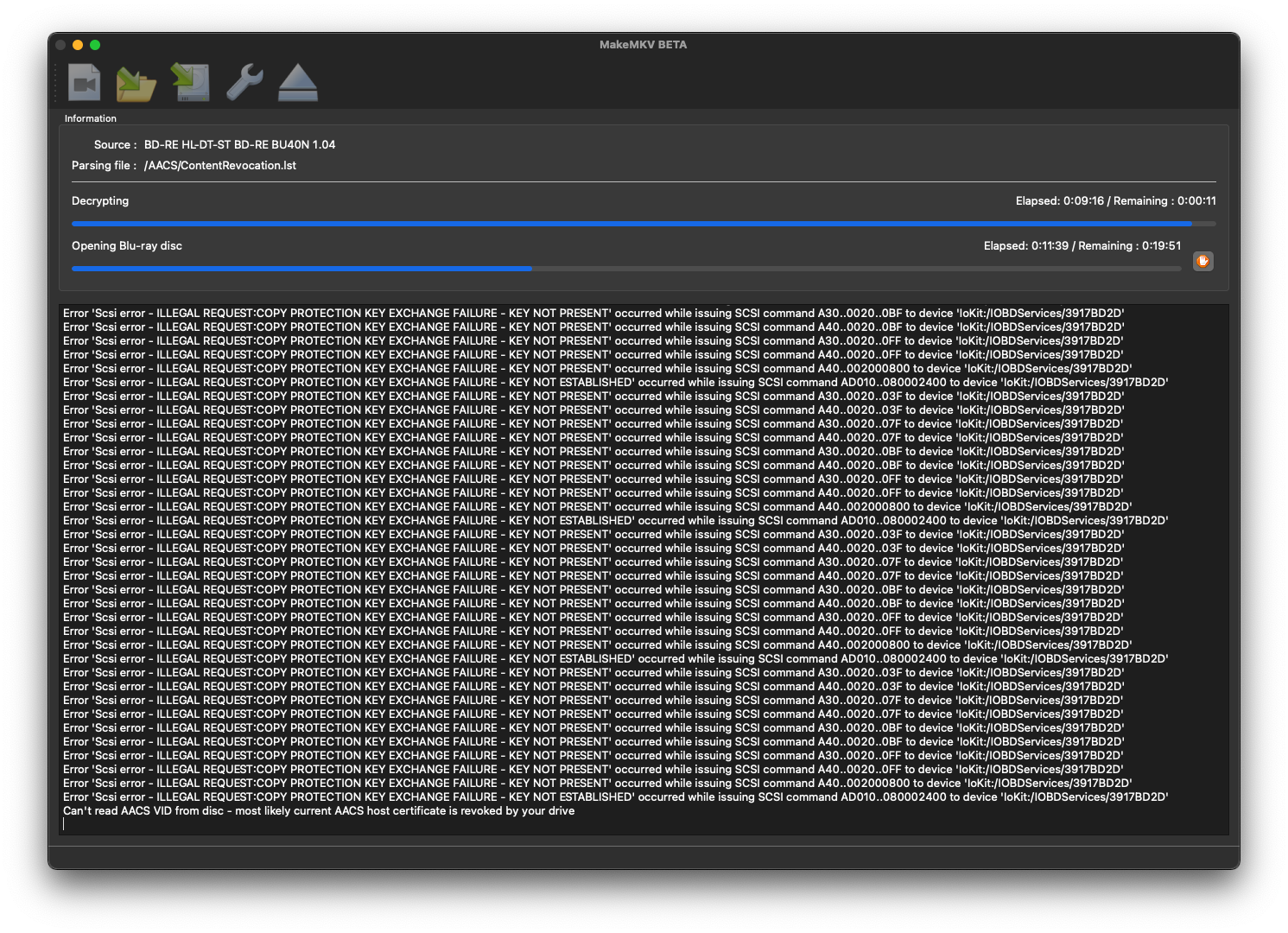Screen dimensions: 1288x933
Task: Click the 'Elapsed: 0:11:39 / Remaining : 0:19:51' text
Action: point(1082,245)
